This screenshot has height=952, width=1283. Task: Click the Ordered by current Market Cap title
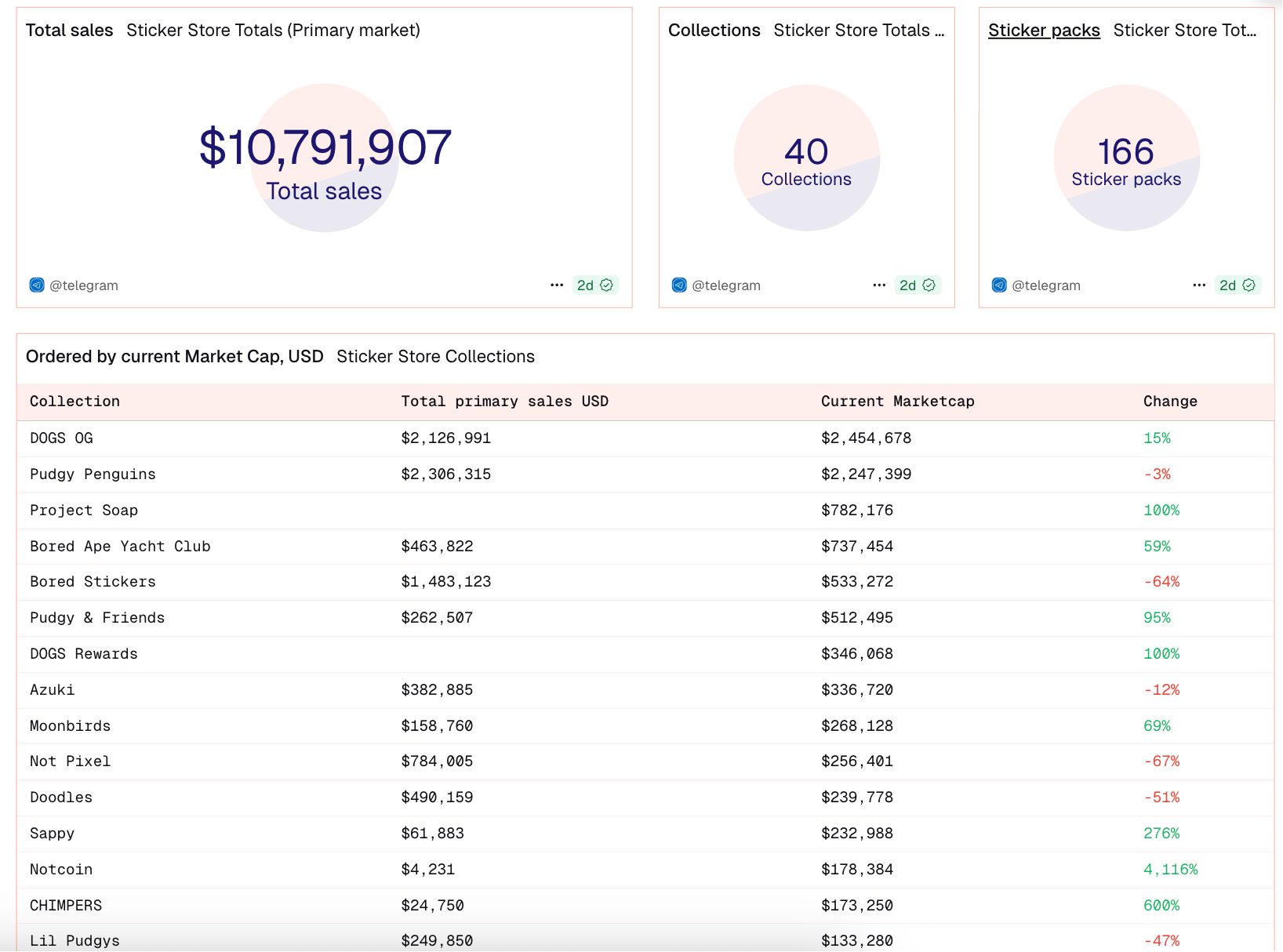pos(174,357)
